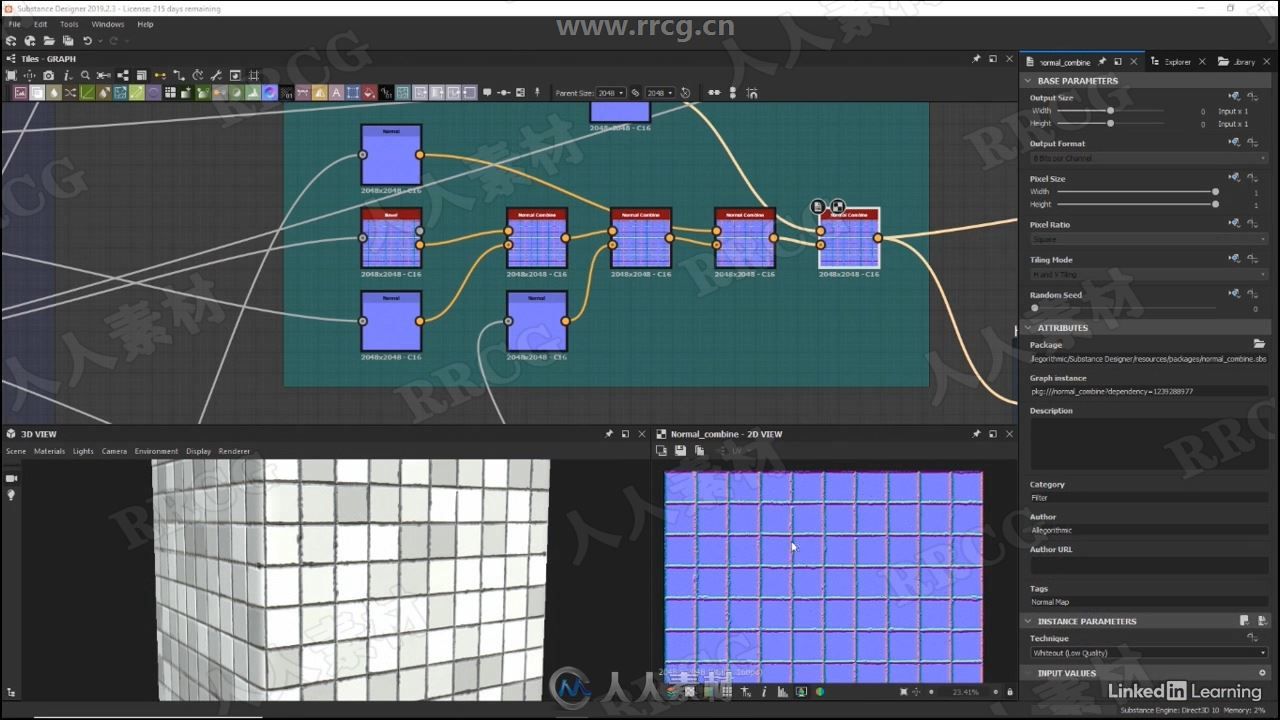Open the Output Format dropdown
Screen dimensions: 1280x720
click(x=1148, y=158)
